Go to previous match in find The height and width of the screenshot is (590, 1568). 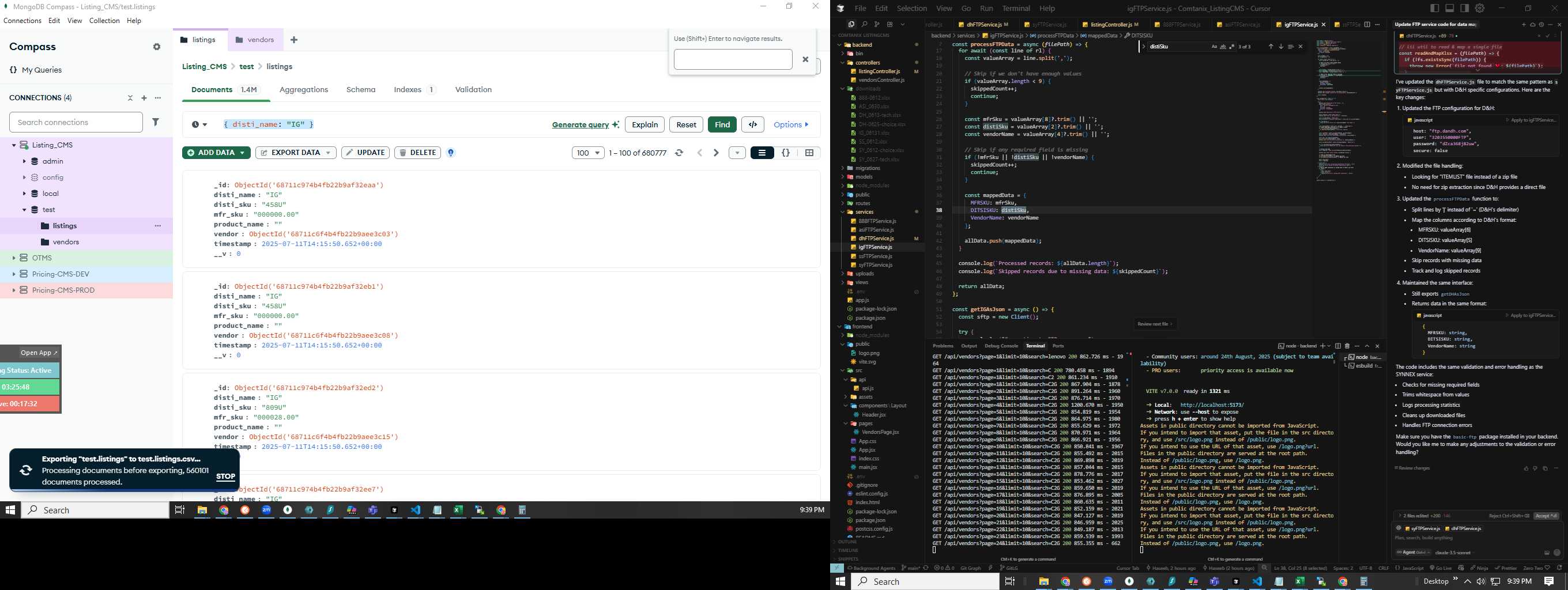pyautogui.click(x=1271, y=47)
